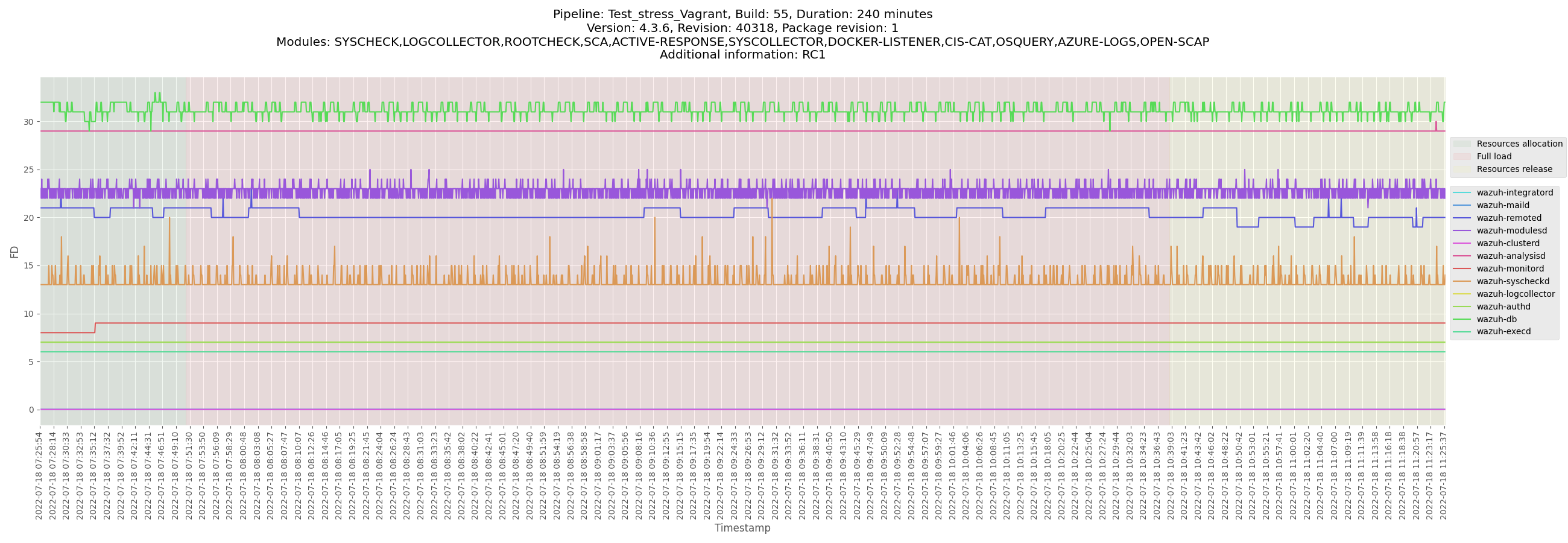Click the Resources allocation color swatch

1461,144
